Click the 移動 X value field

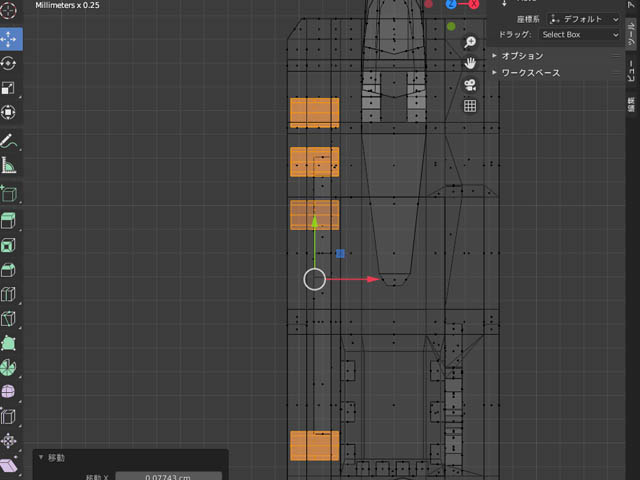169,476
